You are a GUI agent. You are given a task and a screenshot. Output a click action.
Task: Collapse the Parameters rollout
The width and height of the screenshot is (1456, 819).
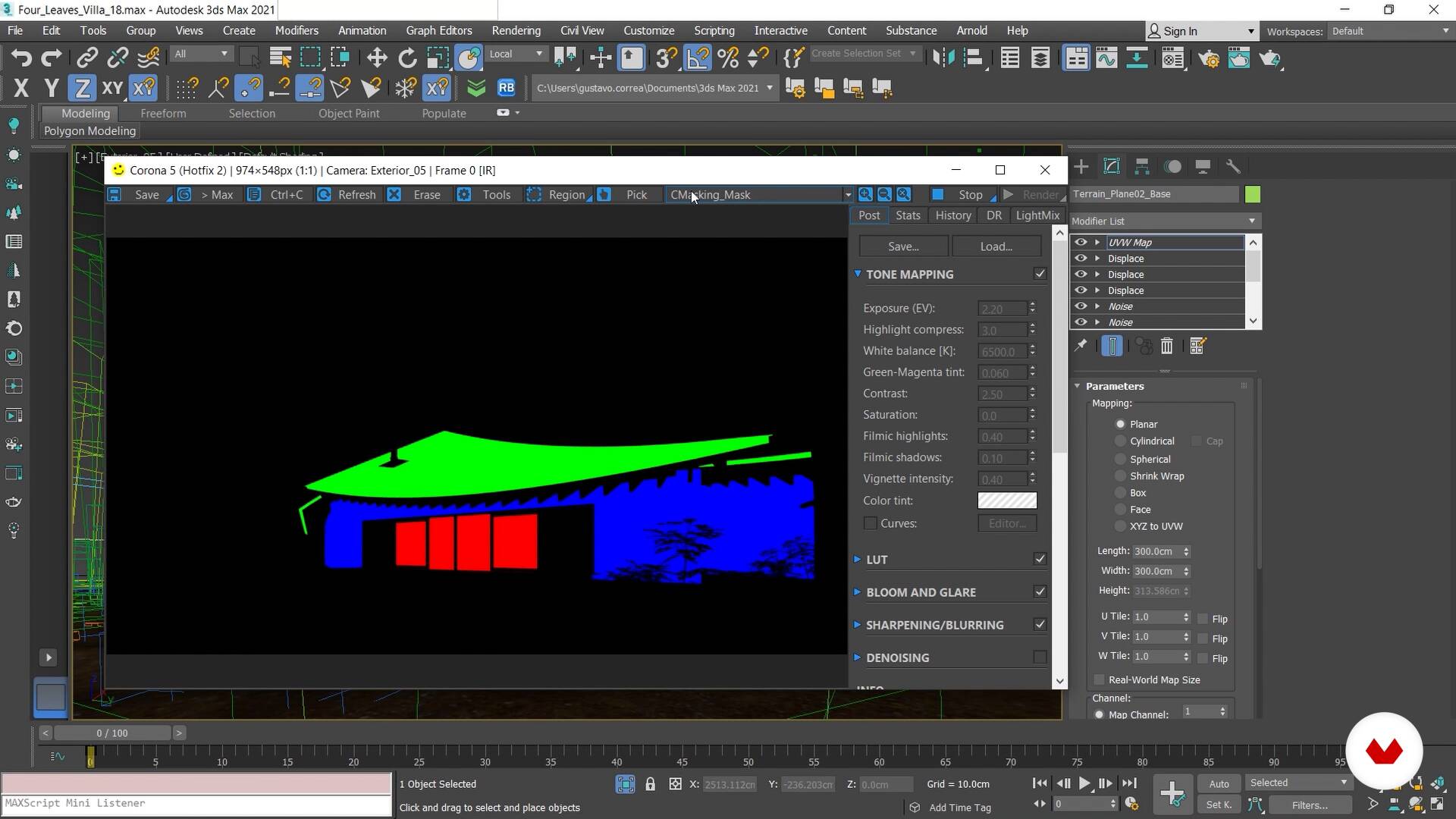pos(1077,386)
